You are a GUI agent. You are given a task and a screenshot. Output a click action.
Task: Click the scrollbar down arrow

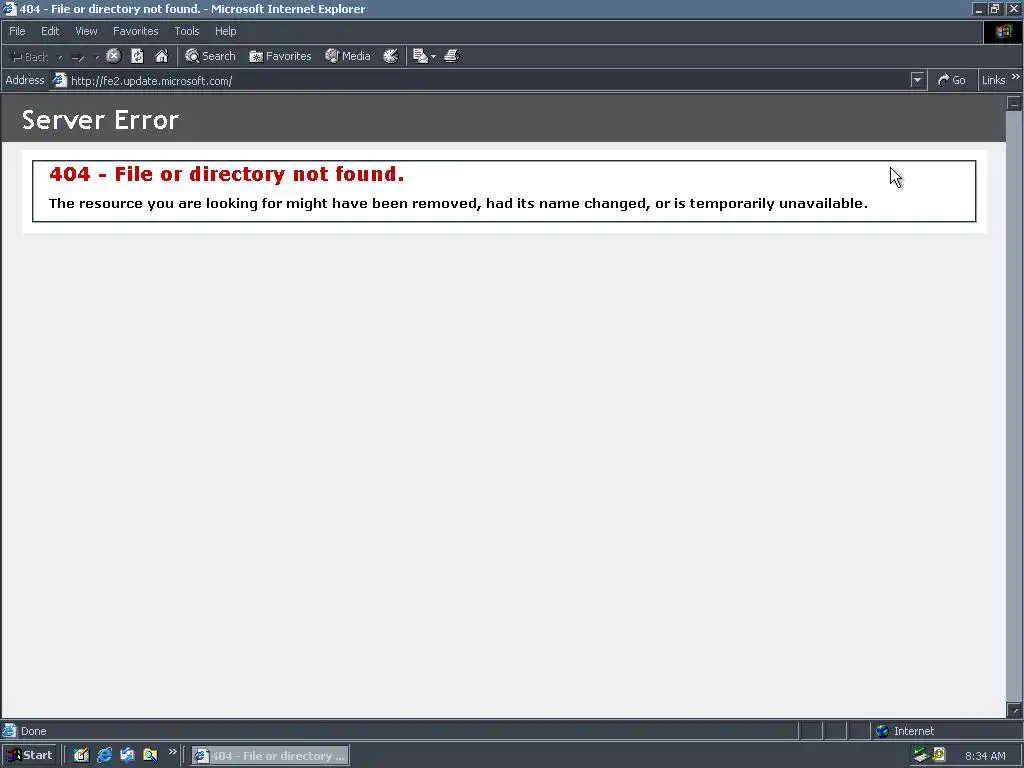tap(1014, 709)
